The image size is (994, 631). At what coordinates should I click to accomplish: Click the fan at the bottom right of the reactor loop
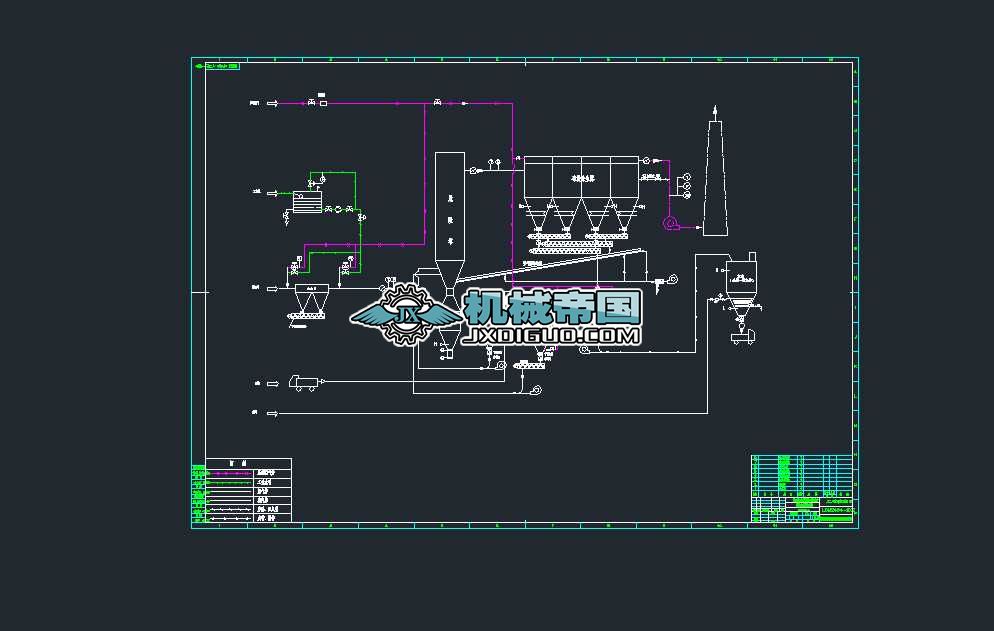click(536, 390)
